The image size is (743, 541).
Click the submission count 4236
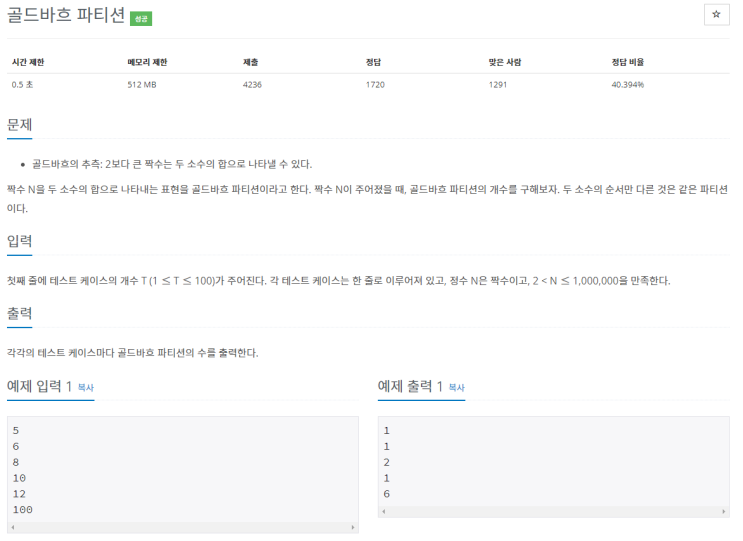pyautogui.click(x=252, y=85)
